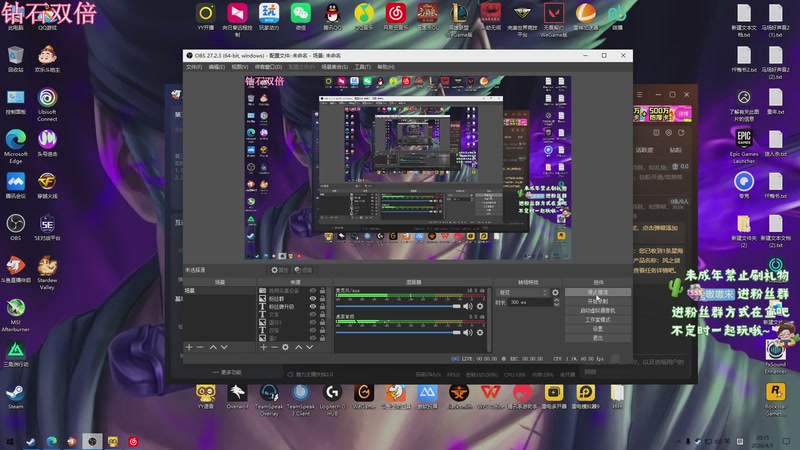Open the 视图(V) menu
Screen dimensions: 800x450
click(240, 67)
